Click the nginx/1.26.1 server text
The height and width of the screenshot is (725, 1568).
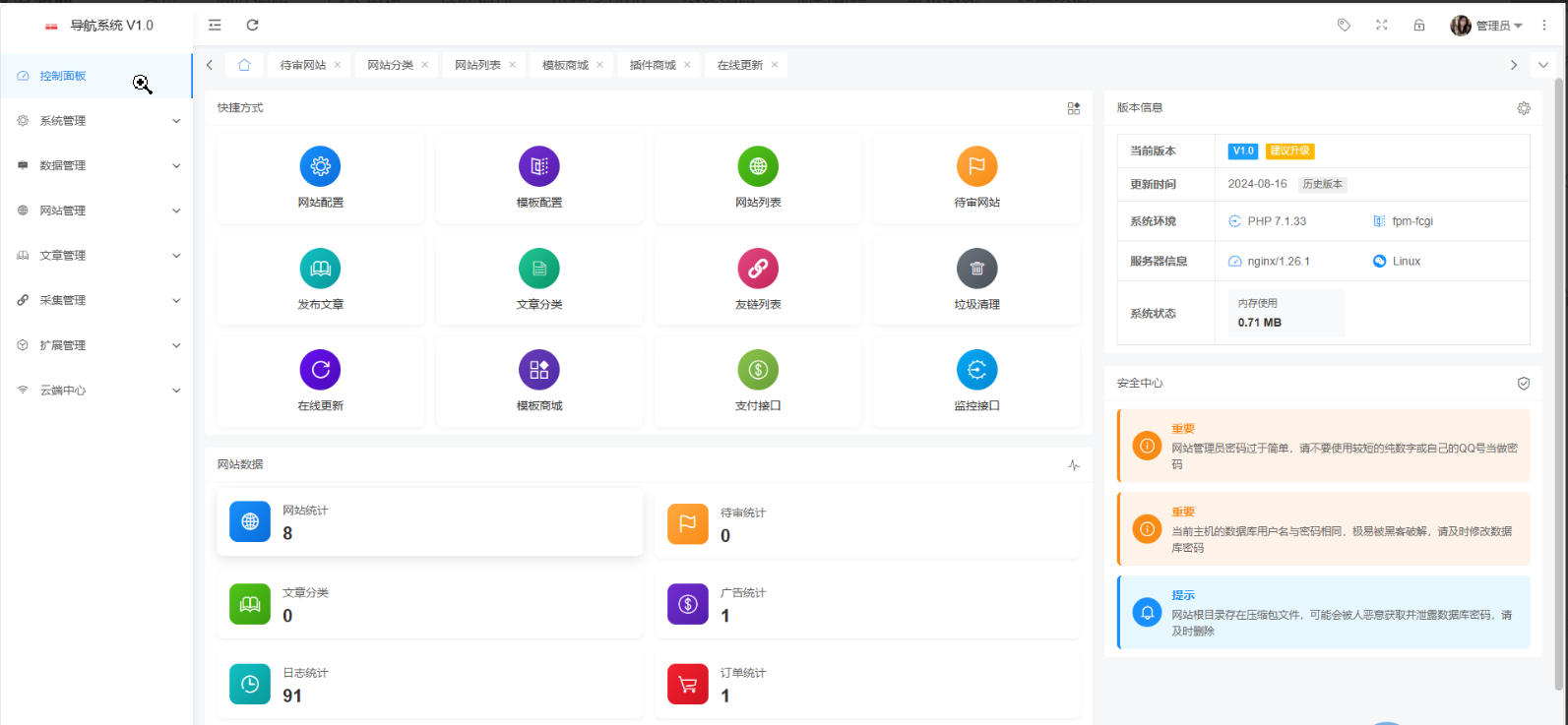tap(1279, 262)
